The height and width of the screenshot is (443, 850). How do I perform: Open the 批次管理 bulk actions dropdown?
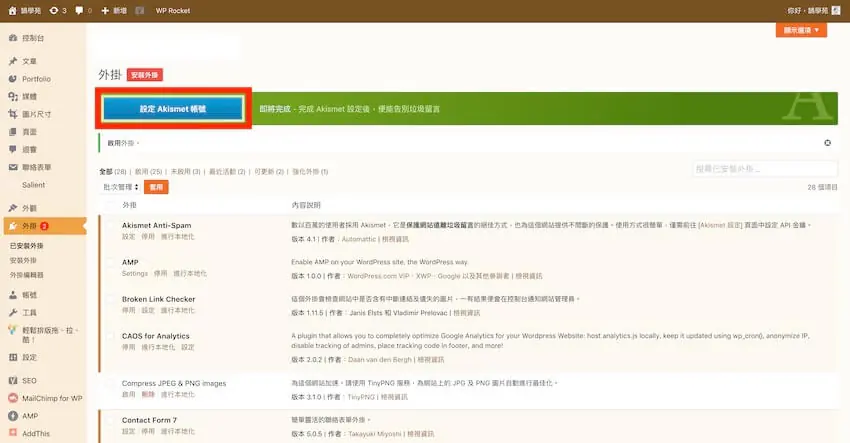click(x=120, y=187)
